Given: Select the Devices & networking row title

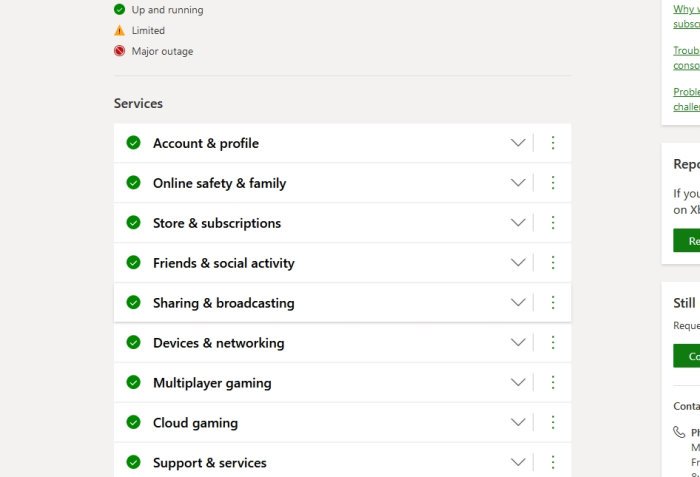Looking at the screenshot, I should tap(218, 343).
